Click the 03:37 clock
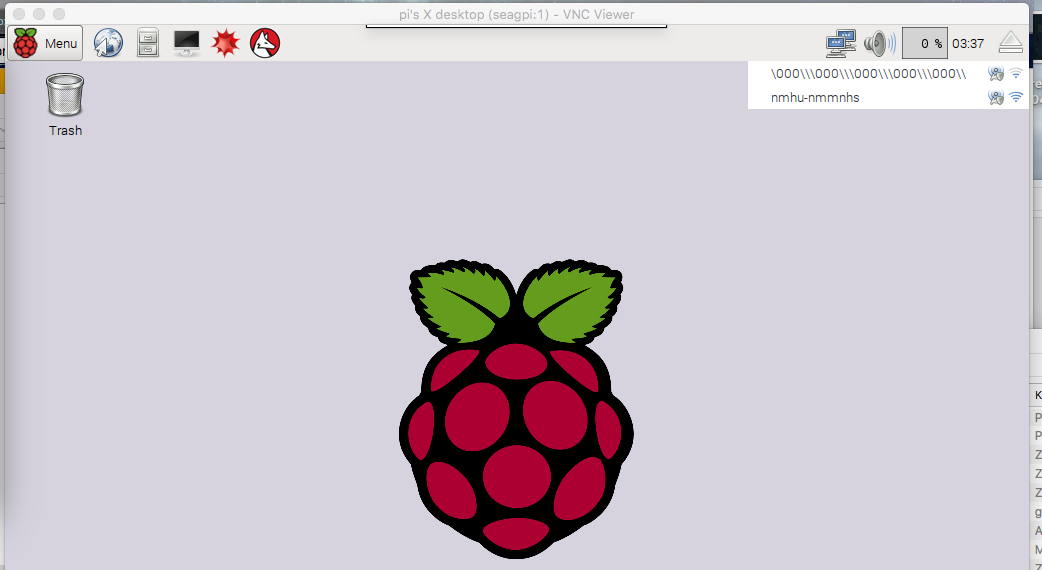 pyautogui.click(x=968, y=43)
